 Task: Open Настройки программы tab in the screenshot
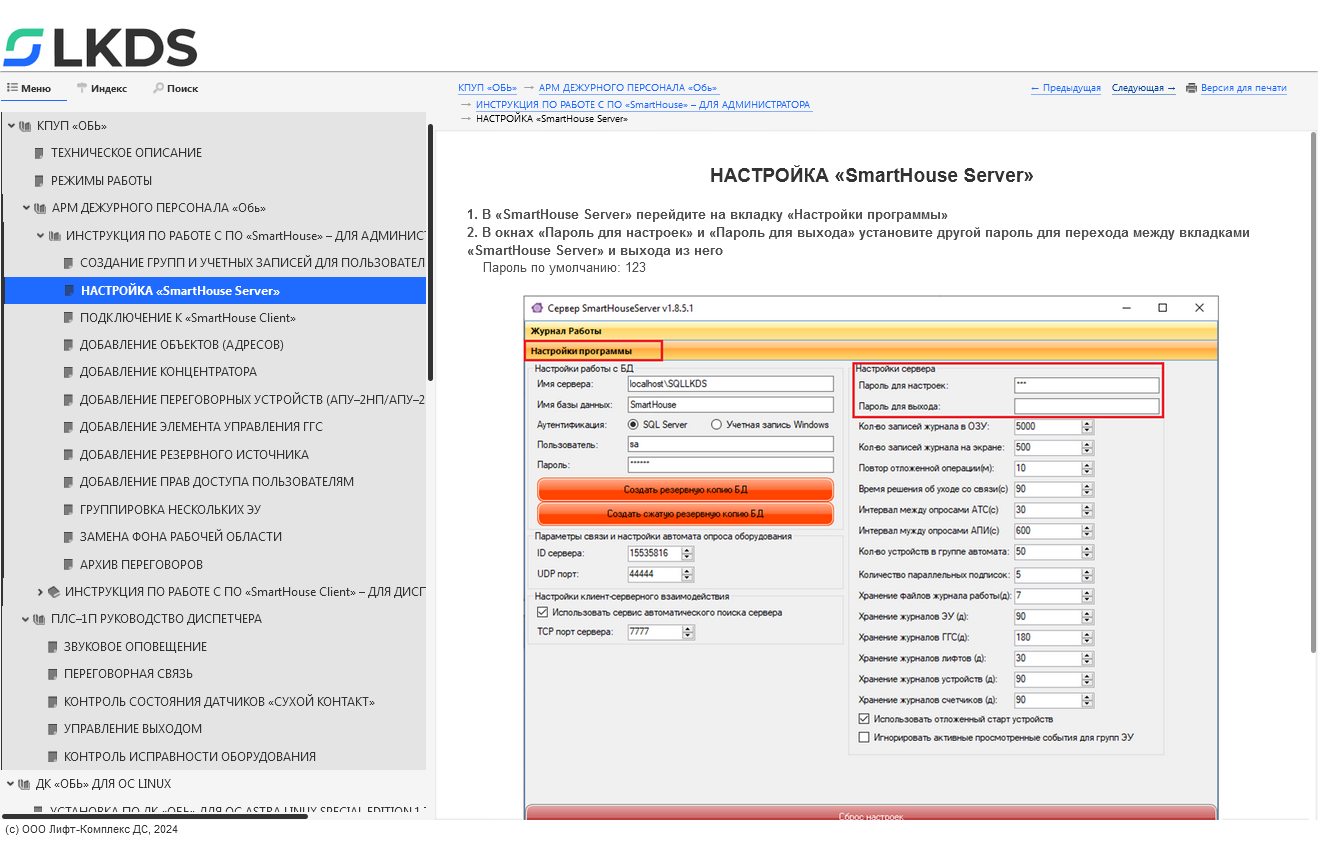pos(593,351)
